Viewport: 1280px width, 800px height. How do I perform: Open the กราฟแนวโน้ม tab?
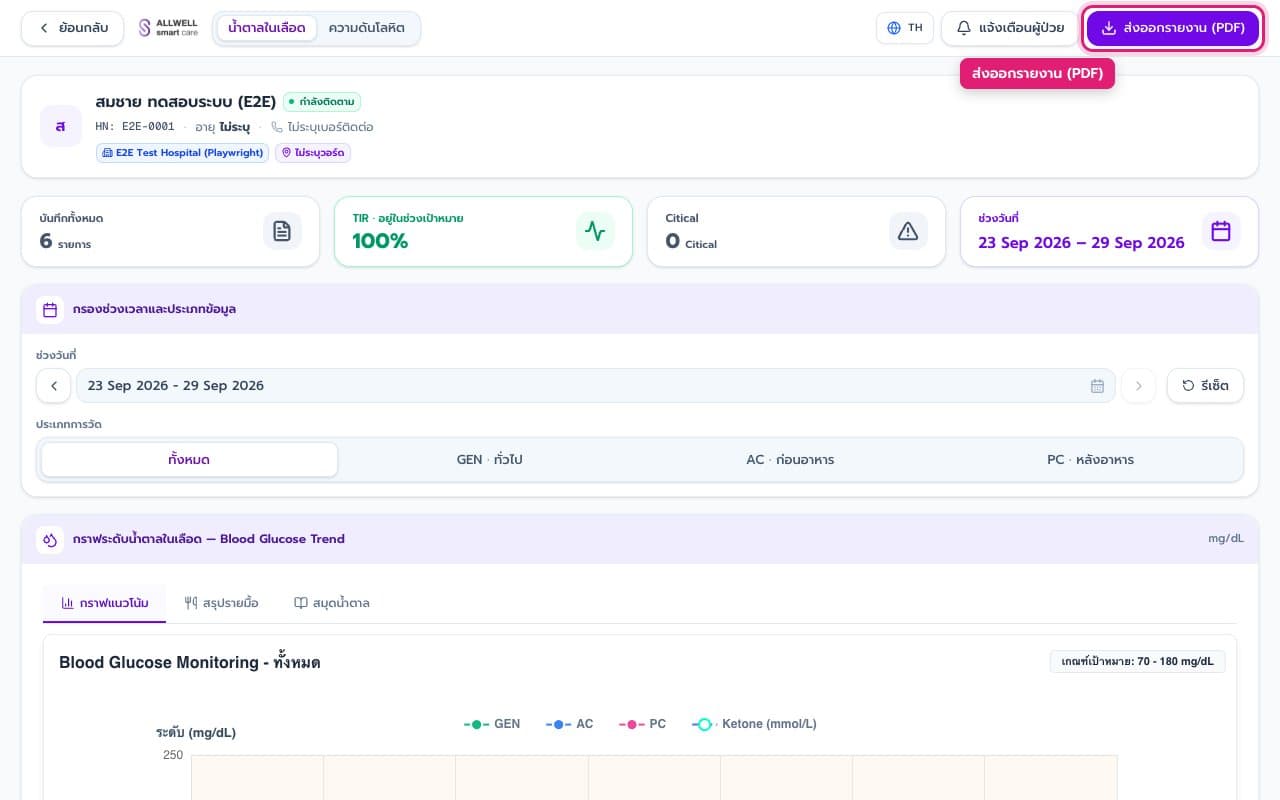point(105,603)
